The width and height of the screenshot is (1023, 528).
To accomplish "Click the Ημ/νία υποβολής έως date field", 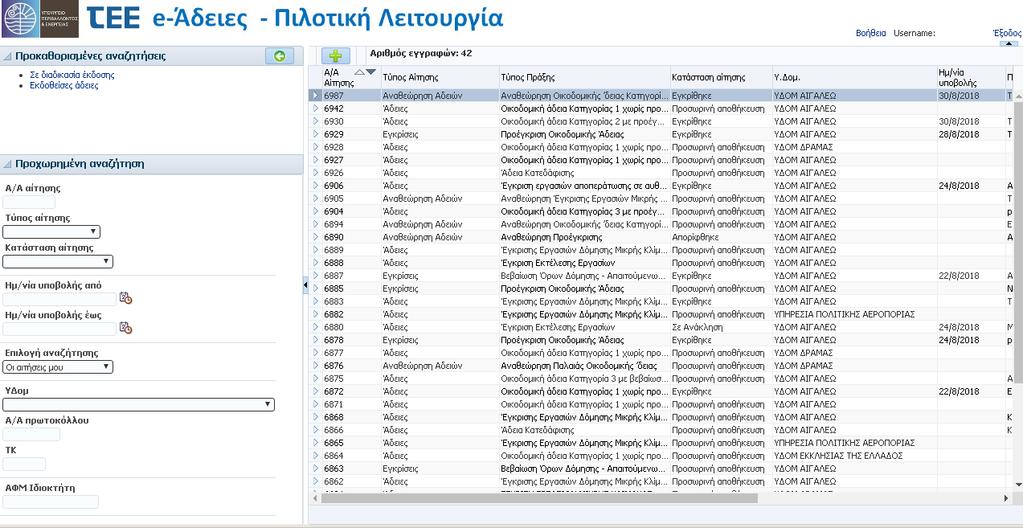I will click(59, 328).
